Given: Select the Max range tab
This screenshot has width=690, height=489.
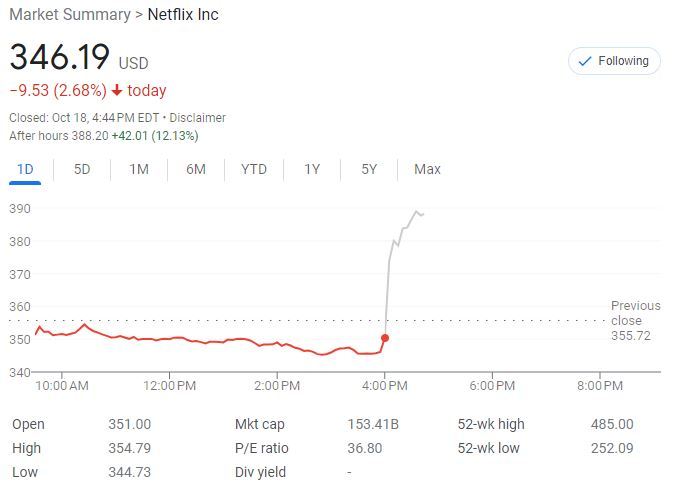Looking at the screenshot, I should [x=427, y=169].
